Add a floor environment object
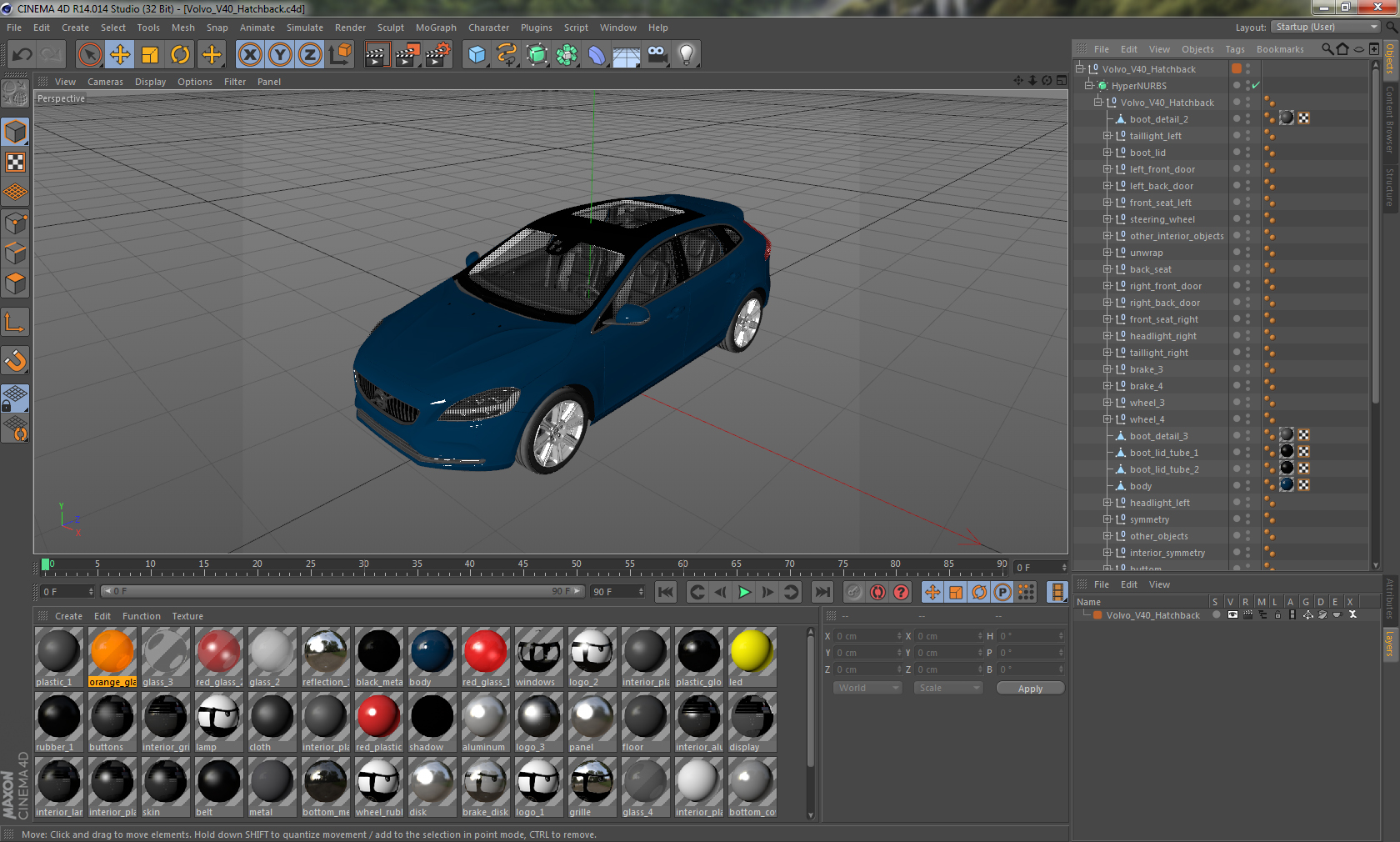The image size is (1400, 842). 627,55
